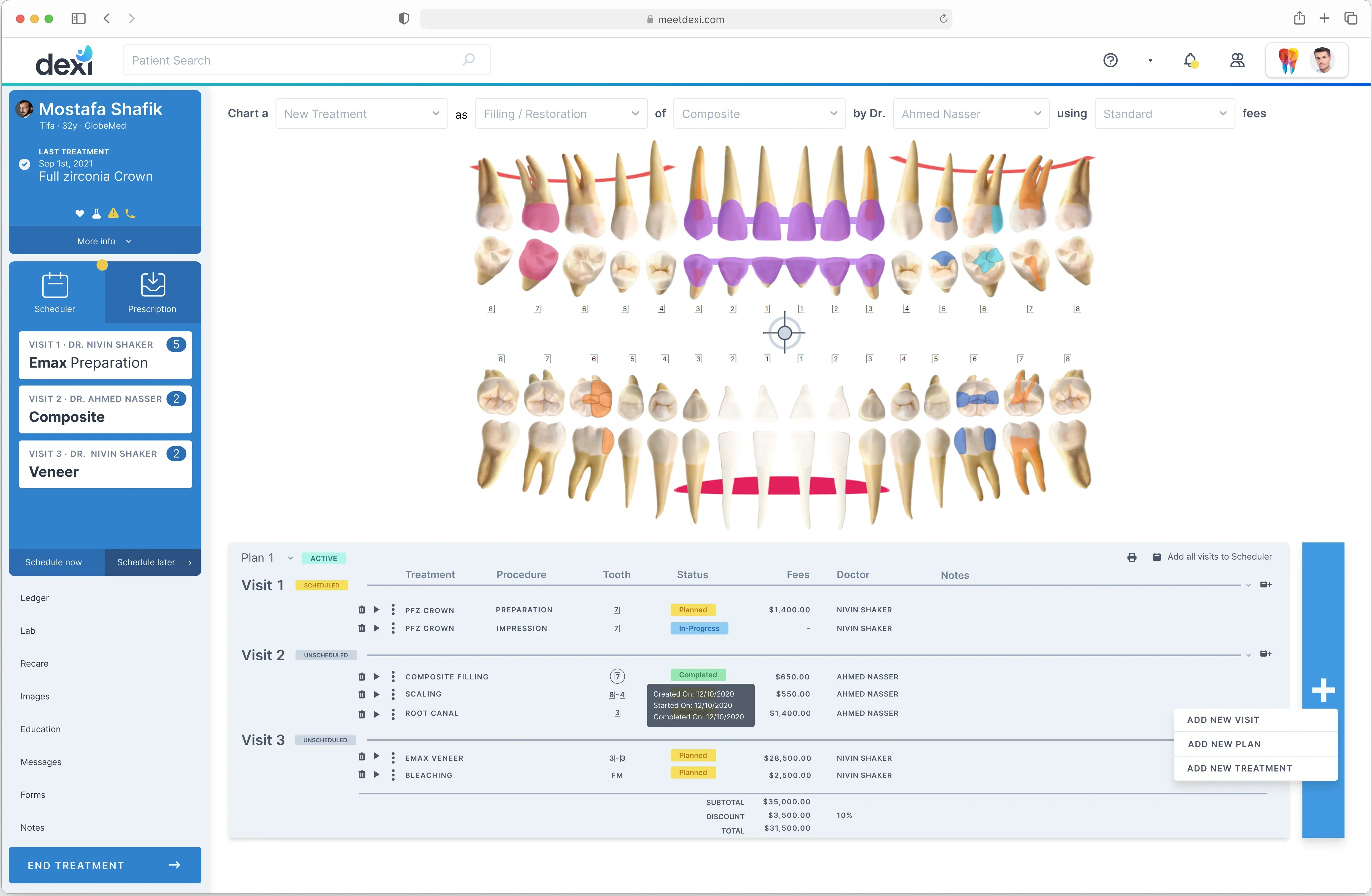Switch to the Ledger section
Screen dimensions: 1372x896
coord(35,598)
